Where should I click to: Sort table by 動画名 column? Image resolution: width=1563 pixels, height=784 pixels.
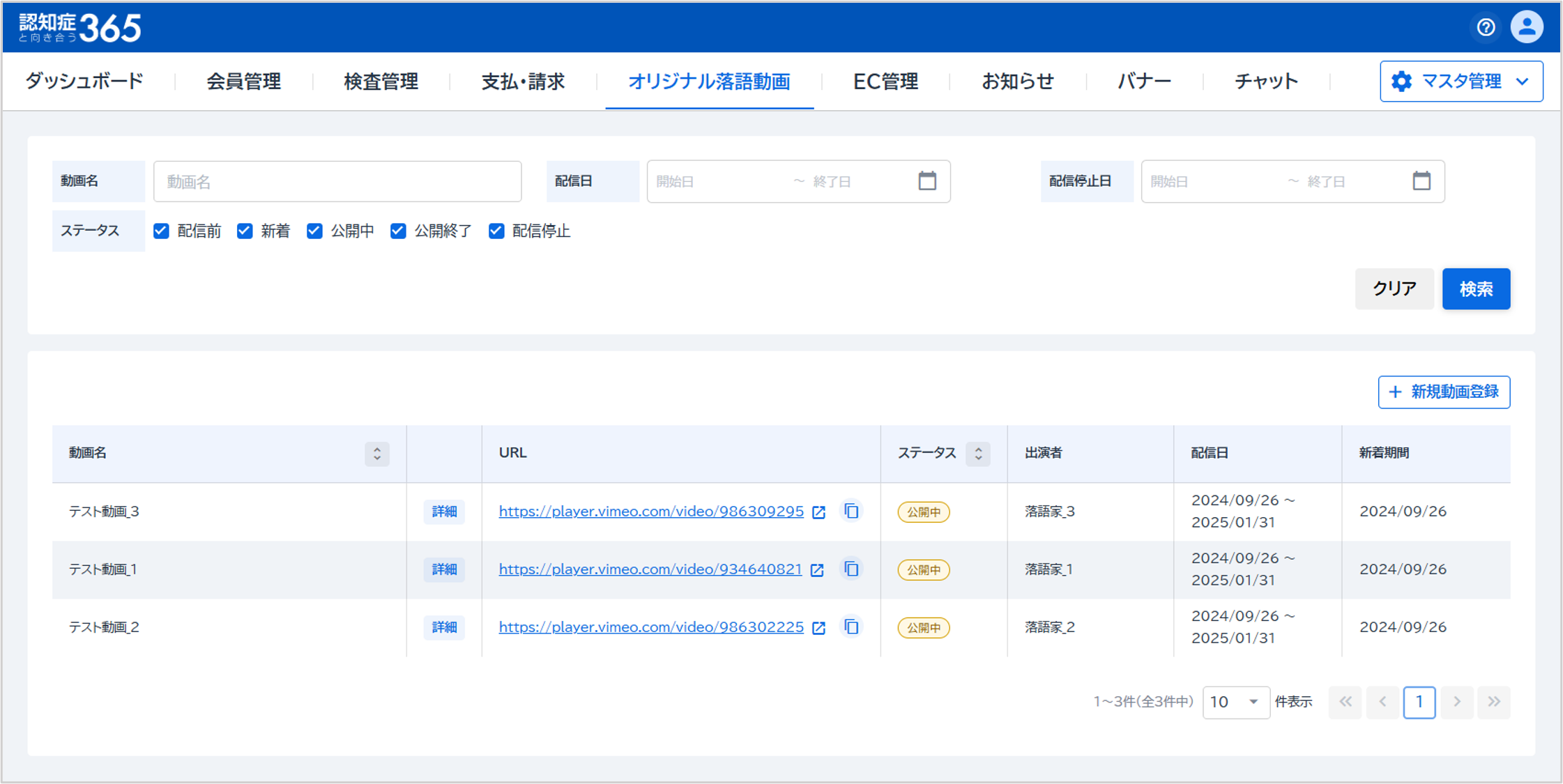376,454
